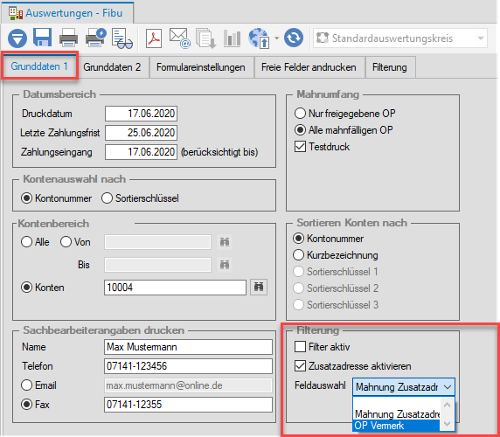Open the Standardauswertungskreis dropdown
Screen dimensions: 500x437
click(400, 38)
